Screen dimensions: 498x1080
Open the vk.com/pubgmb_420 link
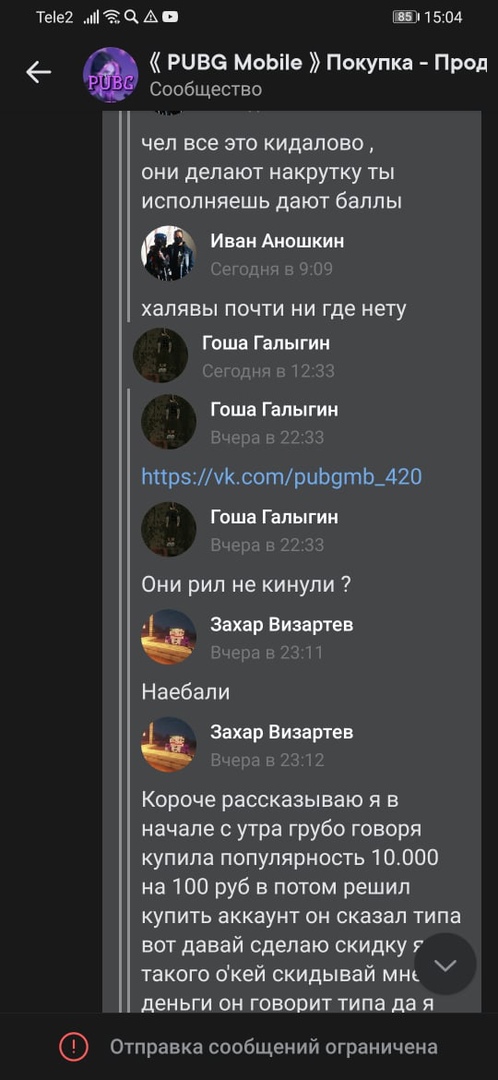[x=282, y=477]
